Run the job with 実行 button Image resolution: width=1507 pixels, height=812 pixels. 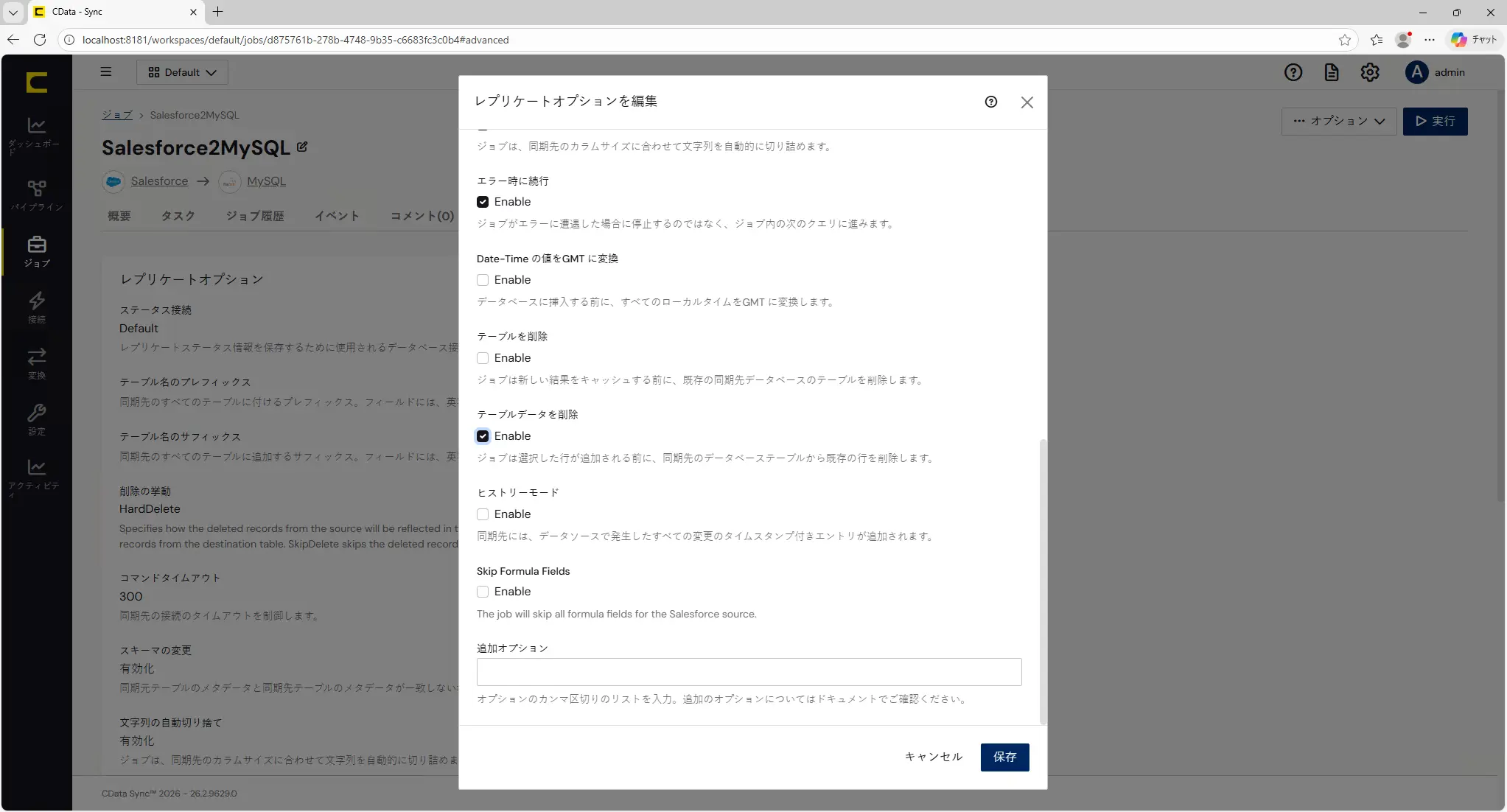tap(1435, 121)
